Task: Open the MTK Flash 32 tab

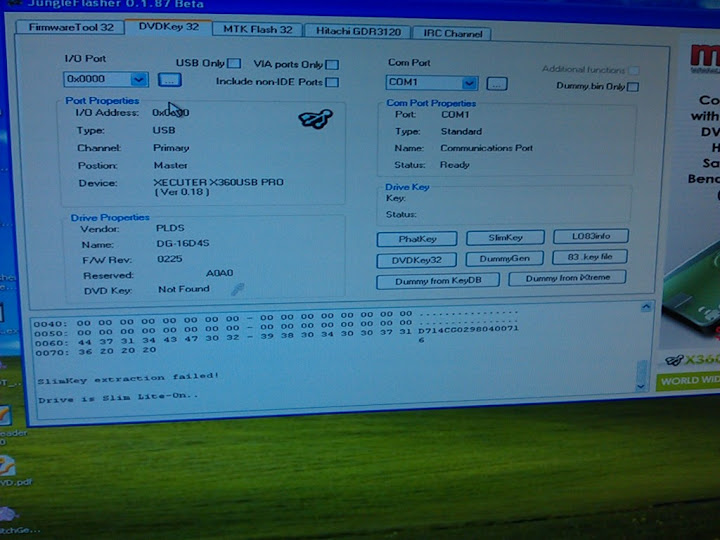Action: click(258, 29)
